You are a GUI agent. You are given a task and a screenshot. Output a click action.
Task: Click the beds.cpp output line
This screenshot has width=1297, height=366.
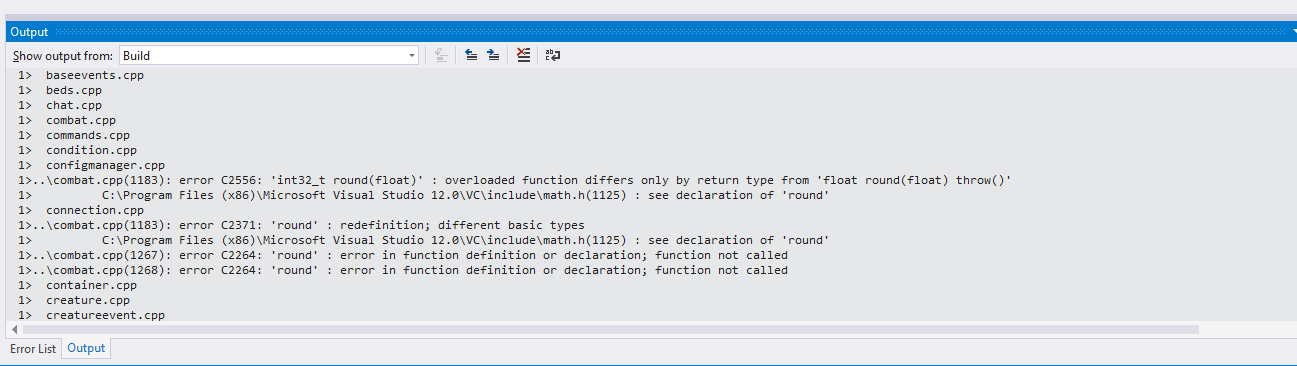[59, 90]
